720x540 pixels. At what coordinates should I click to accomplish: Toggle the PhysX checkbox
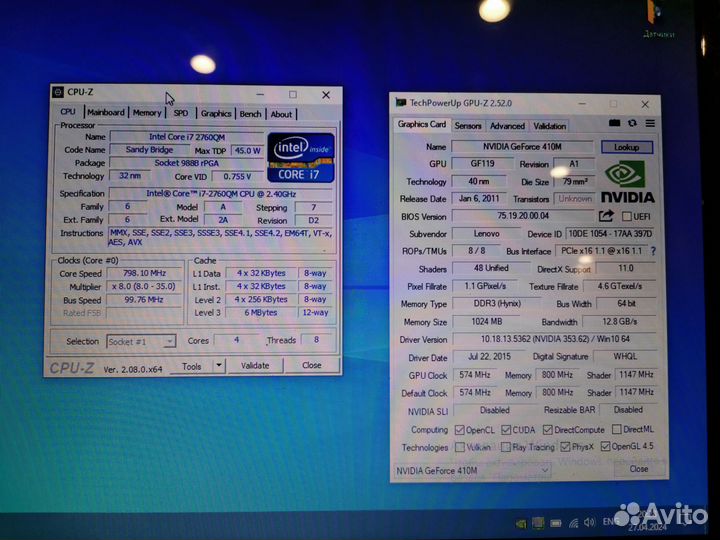[565, 446]
